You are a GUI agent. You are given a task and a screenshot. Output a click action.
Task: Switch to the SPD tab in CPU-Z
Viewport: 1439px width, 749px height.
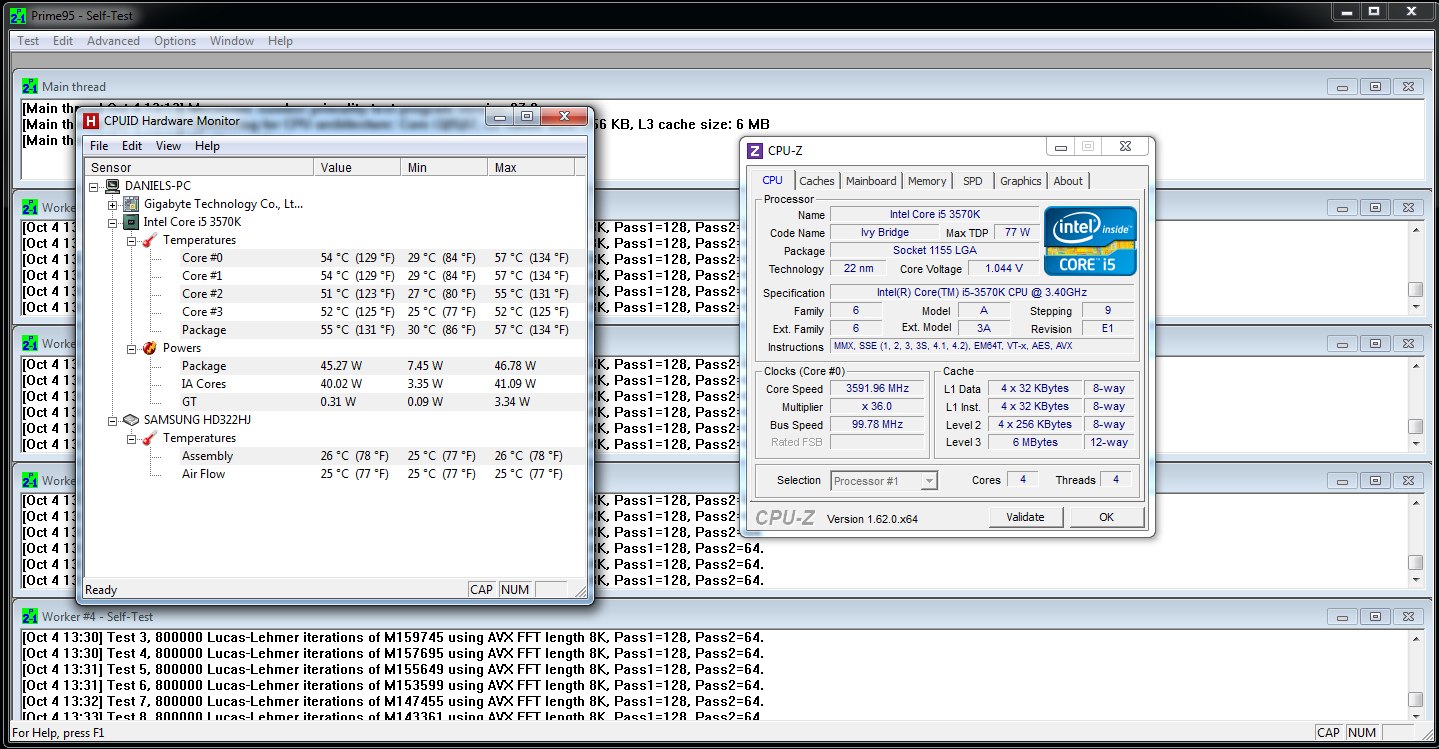[x=973, y=181]
